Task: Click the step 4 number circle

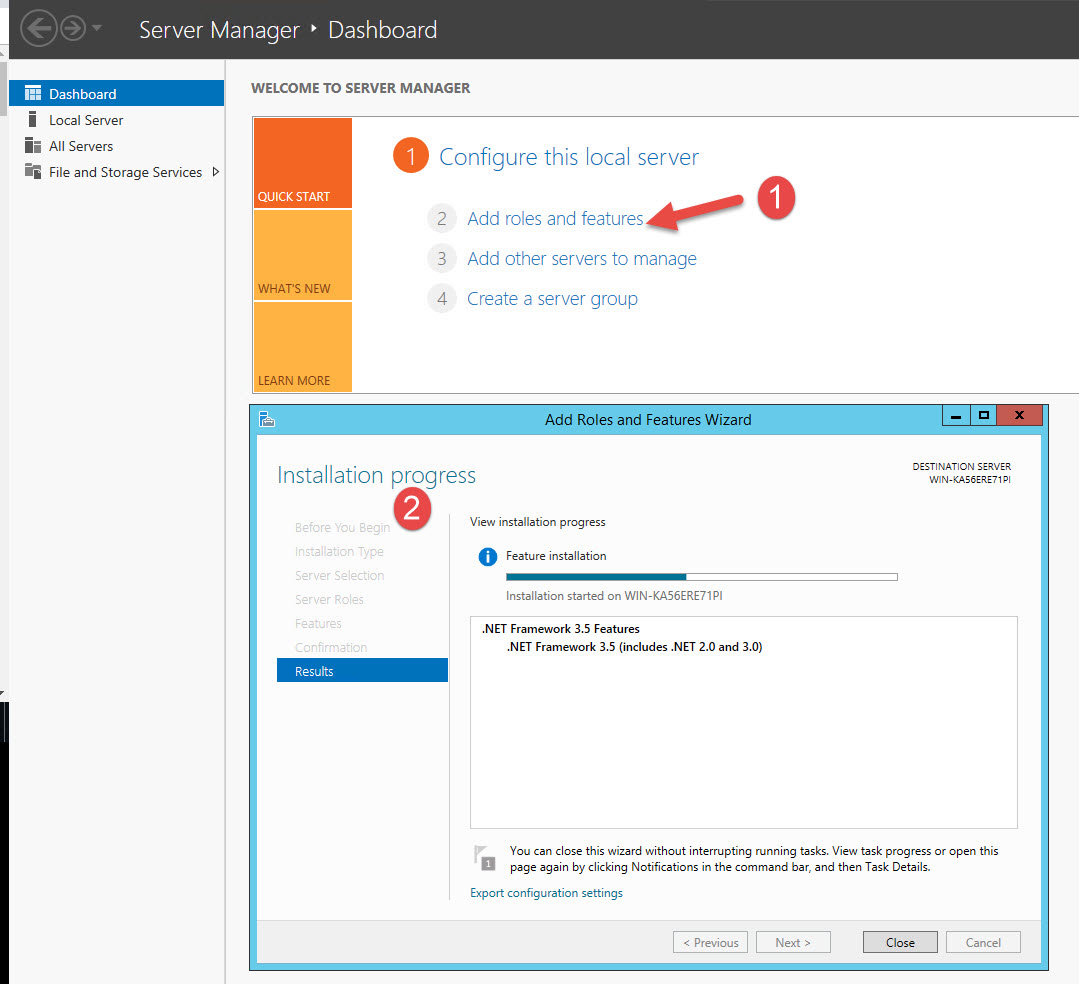Action: [442, 299]
